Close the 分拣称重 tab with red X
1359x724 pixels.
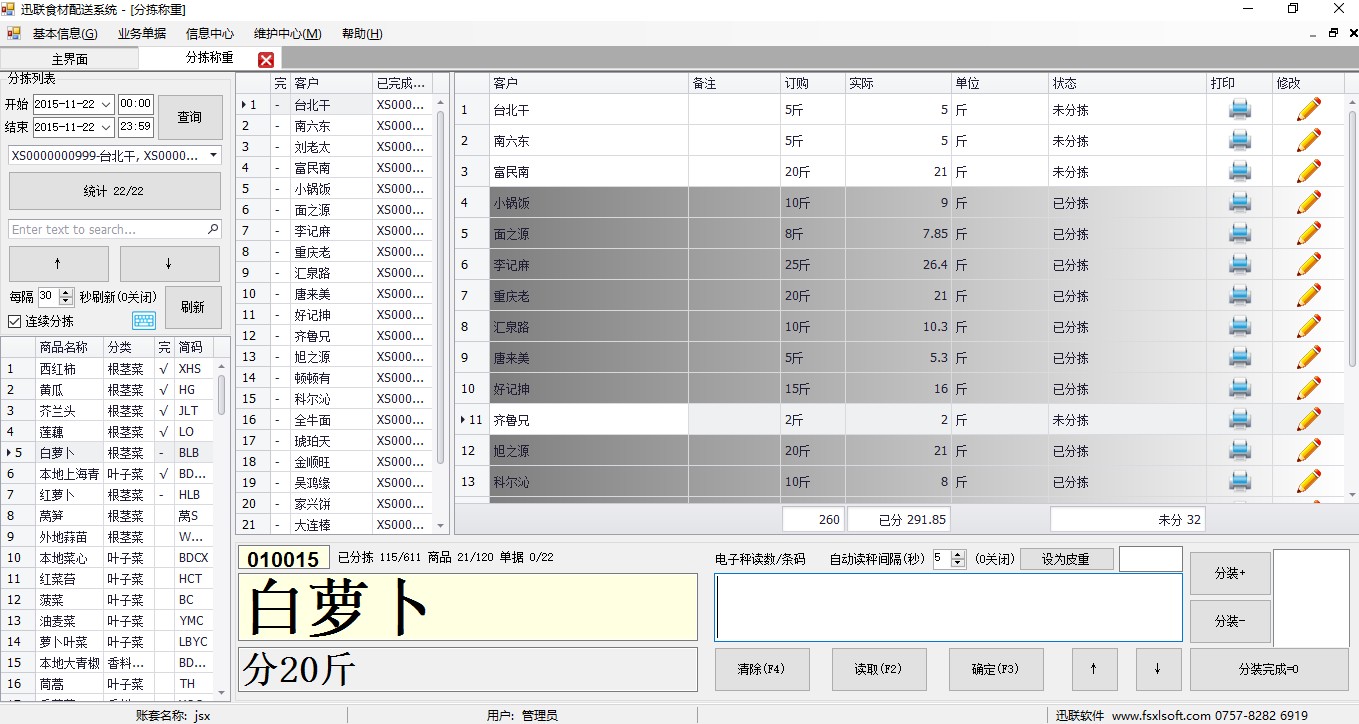[x=266, y=59]
